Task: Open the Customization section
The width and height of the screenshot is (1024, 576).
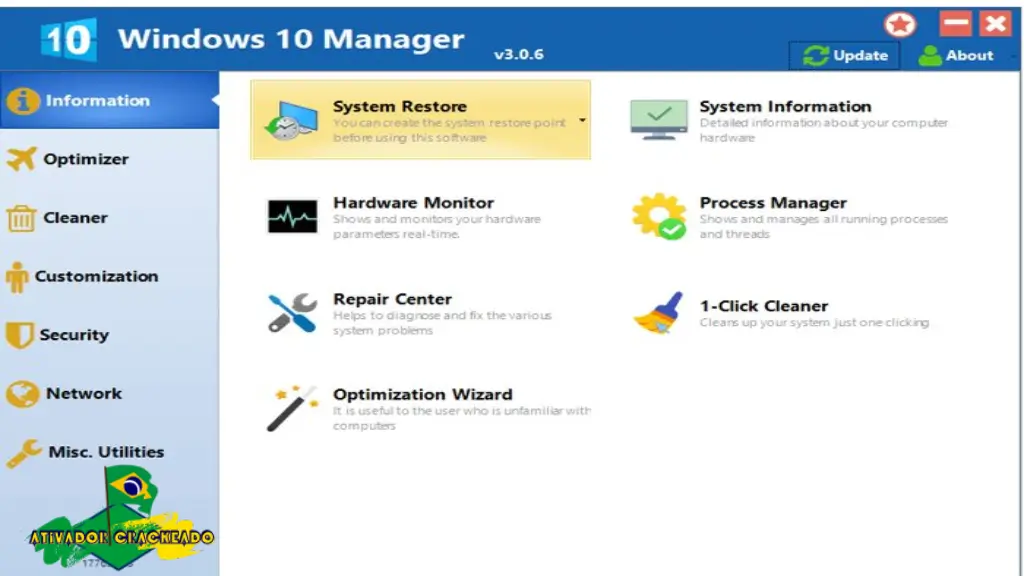Action: pos(109,276)
